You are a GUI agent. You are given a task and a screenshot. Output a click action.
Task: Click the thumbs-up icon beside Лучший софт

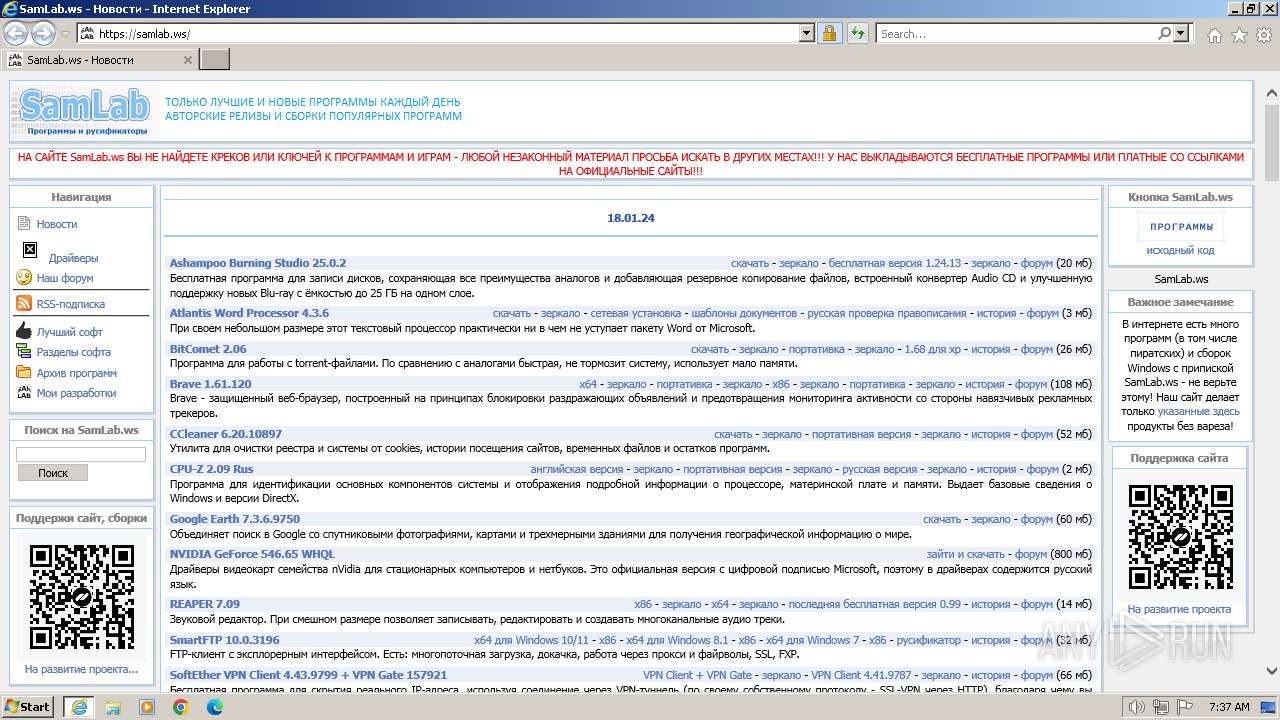(24, 331)
